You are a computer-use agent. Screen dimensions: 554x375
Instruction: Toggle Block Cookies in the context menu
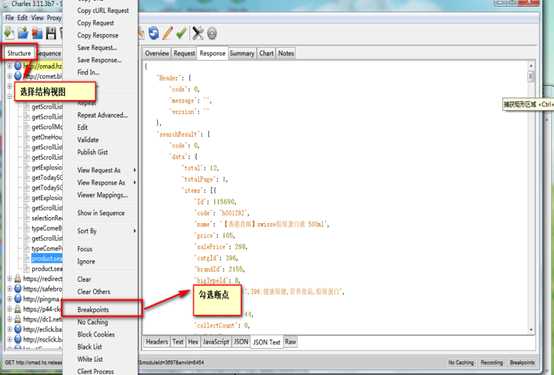[96, 334]
